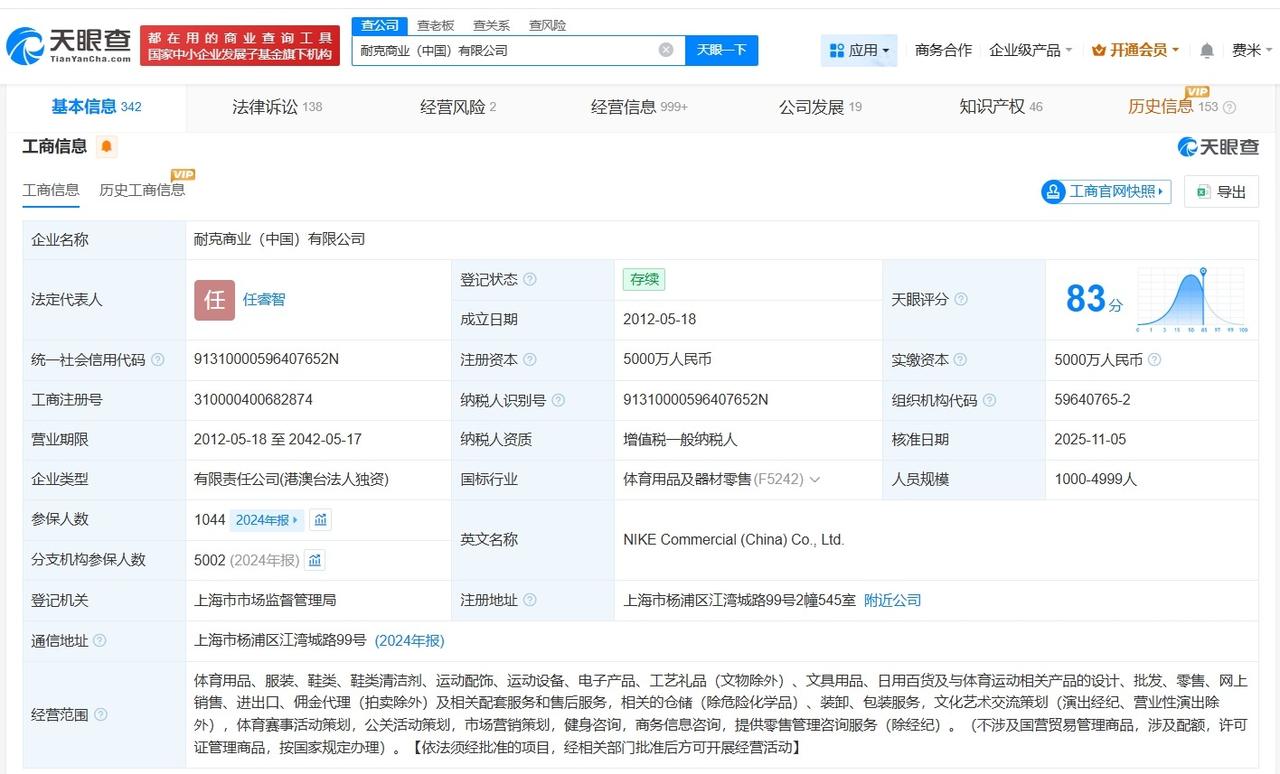Select the 查风险 search tab

[x=547, y=25]
